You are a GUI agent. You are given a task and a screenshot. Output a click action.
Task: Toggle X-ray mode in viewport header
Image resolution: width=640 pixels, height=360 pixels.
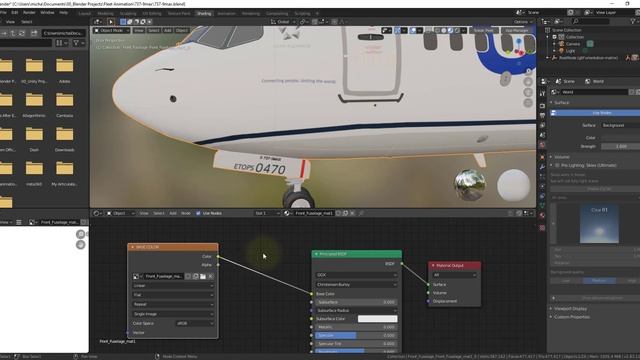(429, 30)
